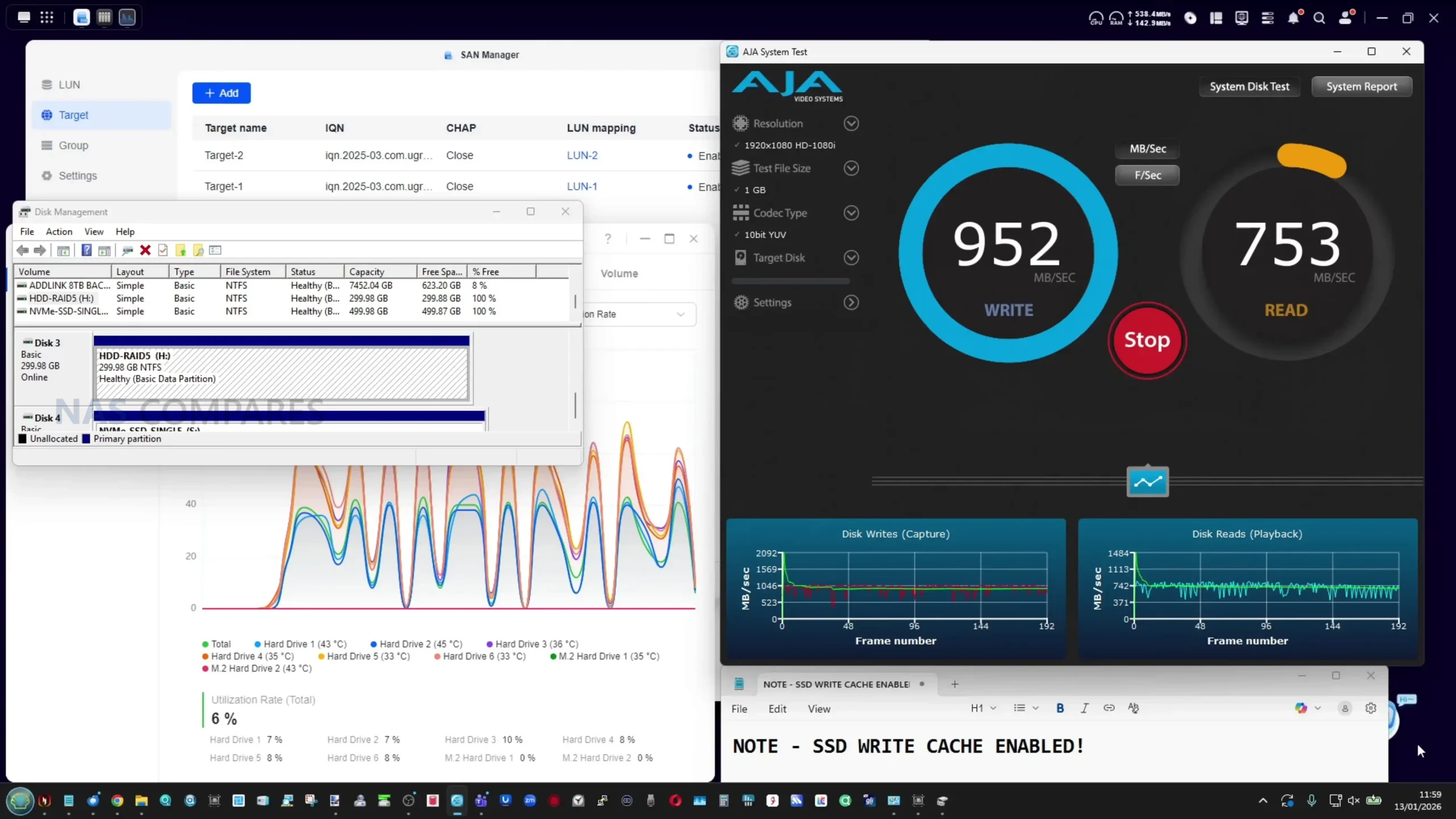The image size is (1456, 819).
Task: Click the LUN-2 mapping link
Action: tap(582, 155)
